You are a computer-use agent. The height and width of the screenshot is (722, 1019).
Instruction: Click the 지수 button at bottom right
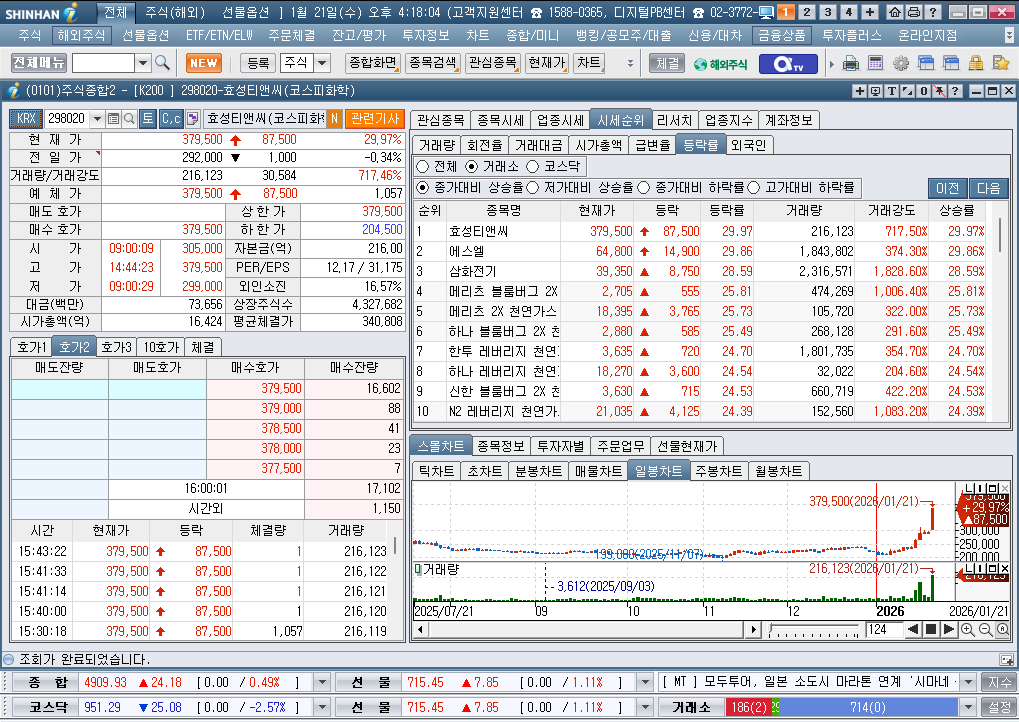point(1000,682)
